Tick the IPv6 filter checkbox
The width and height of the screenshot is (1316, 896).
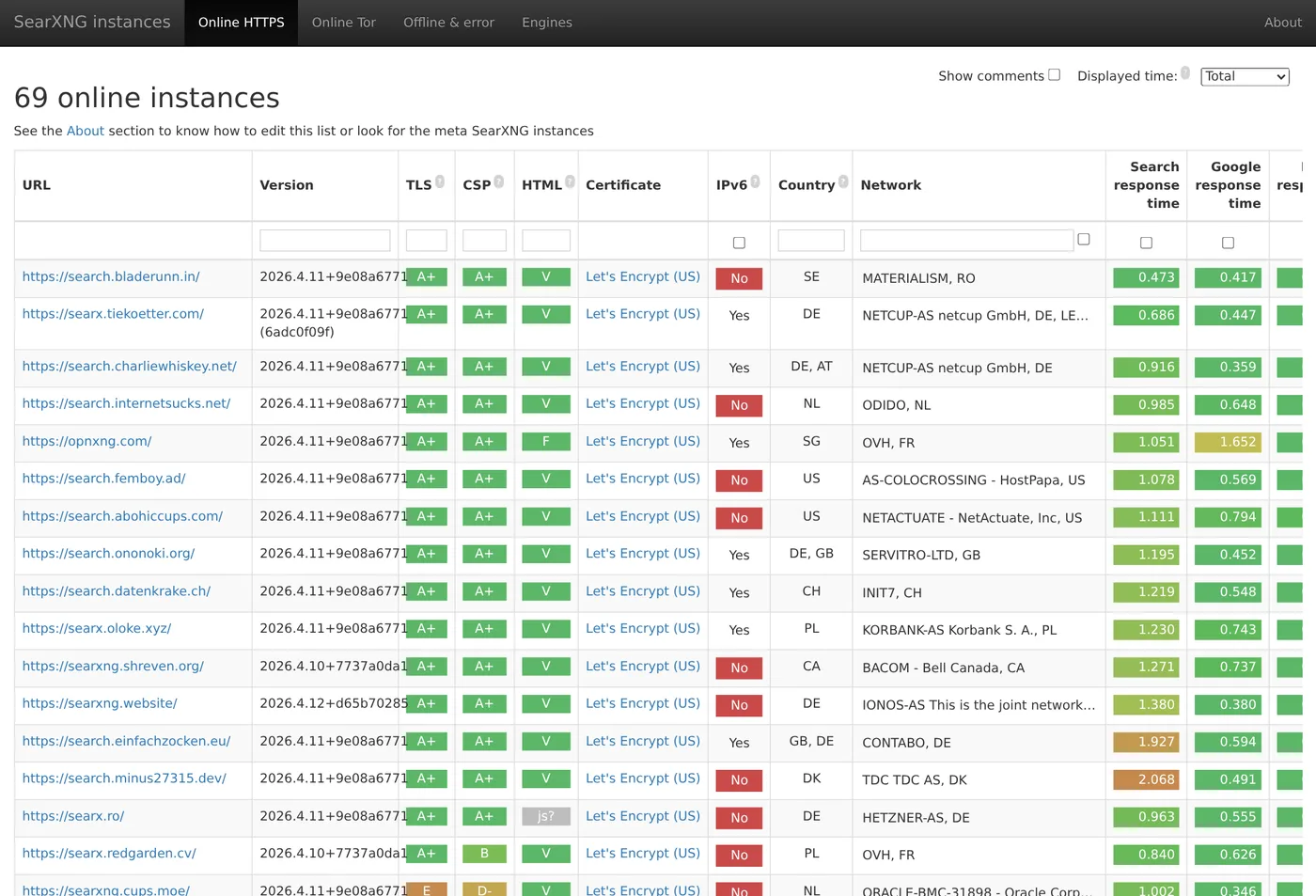point(739,243)
